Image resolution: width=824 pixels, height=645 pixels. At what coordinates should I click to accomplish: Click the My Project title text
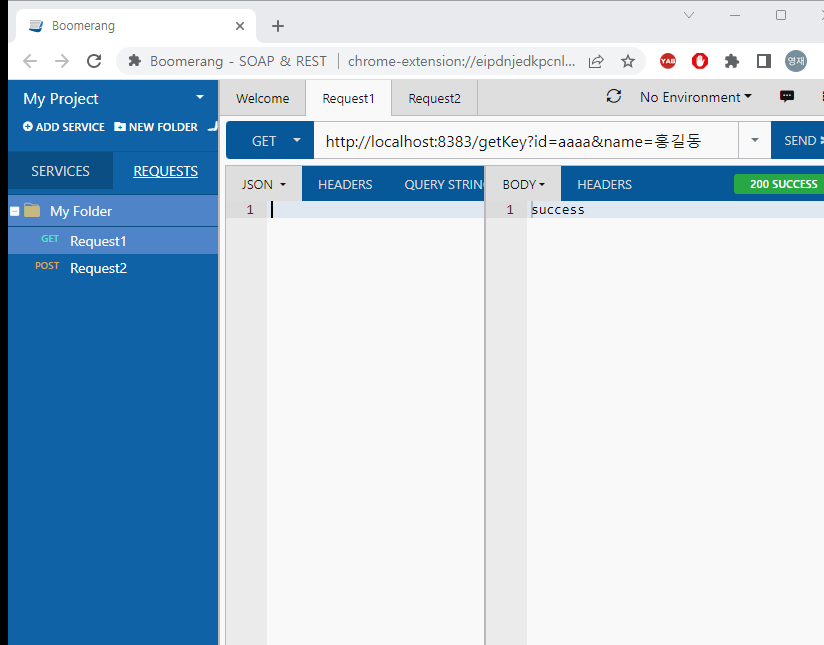coord(60,99)
